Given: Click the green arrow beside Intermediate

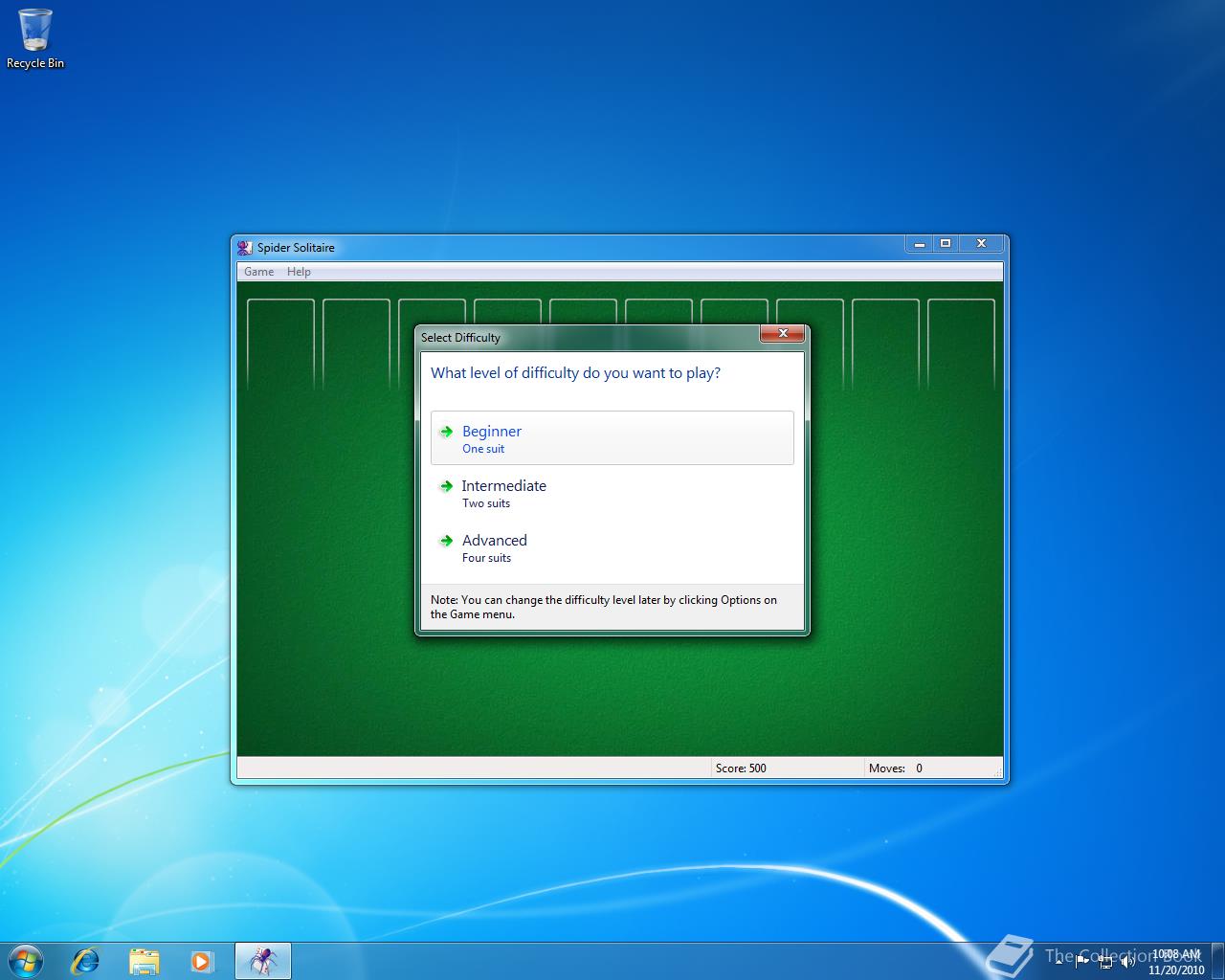Looking at the screenshot, I should point(446,486).
